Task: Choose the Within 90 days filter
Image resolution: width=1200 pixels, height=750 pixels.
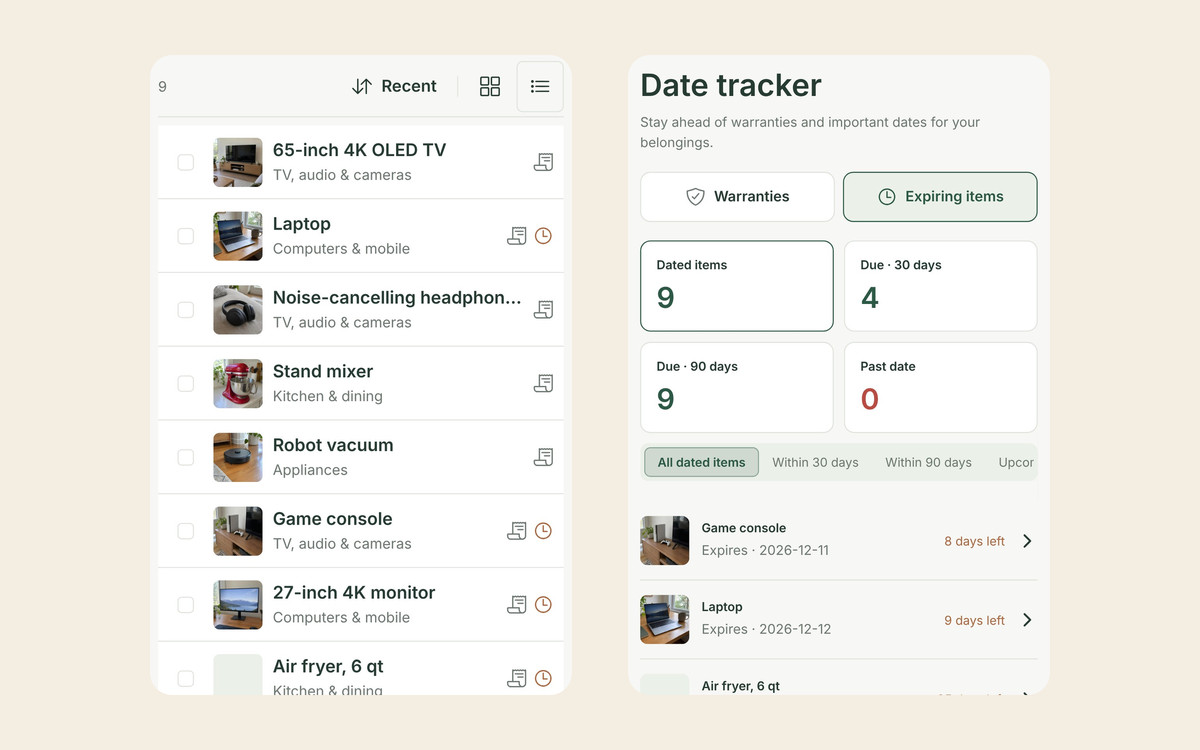Action: 928,462
